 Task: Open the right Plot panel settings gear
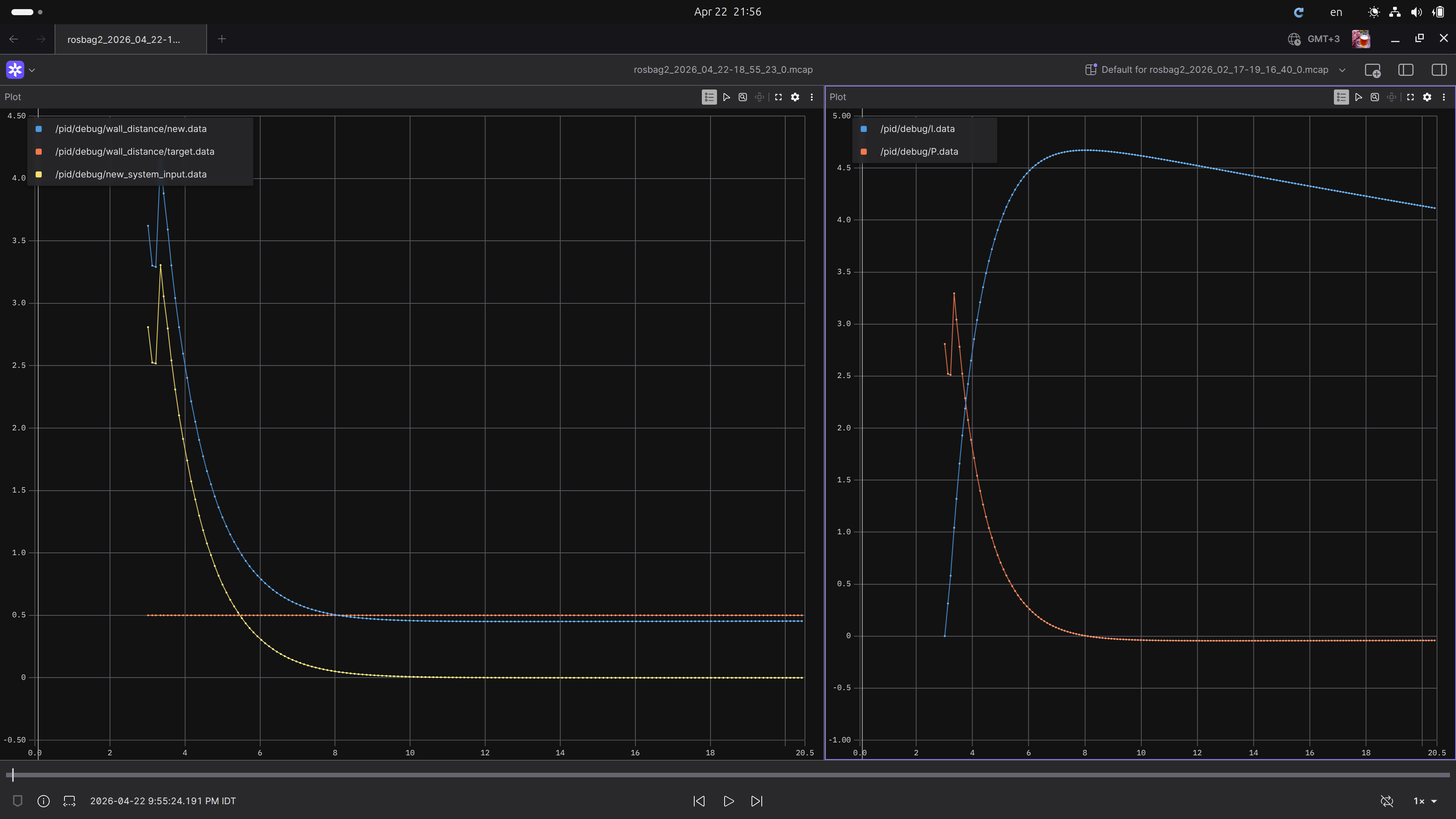[x=1427, y=97]
